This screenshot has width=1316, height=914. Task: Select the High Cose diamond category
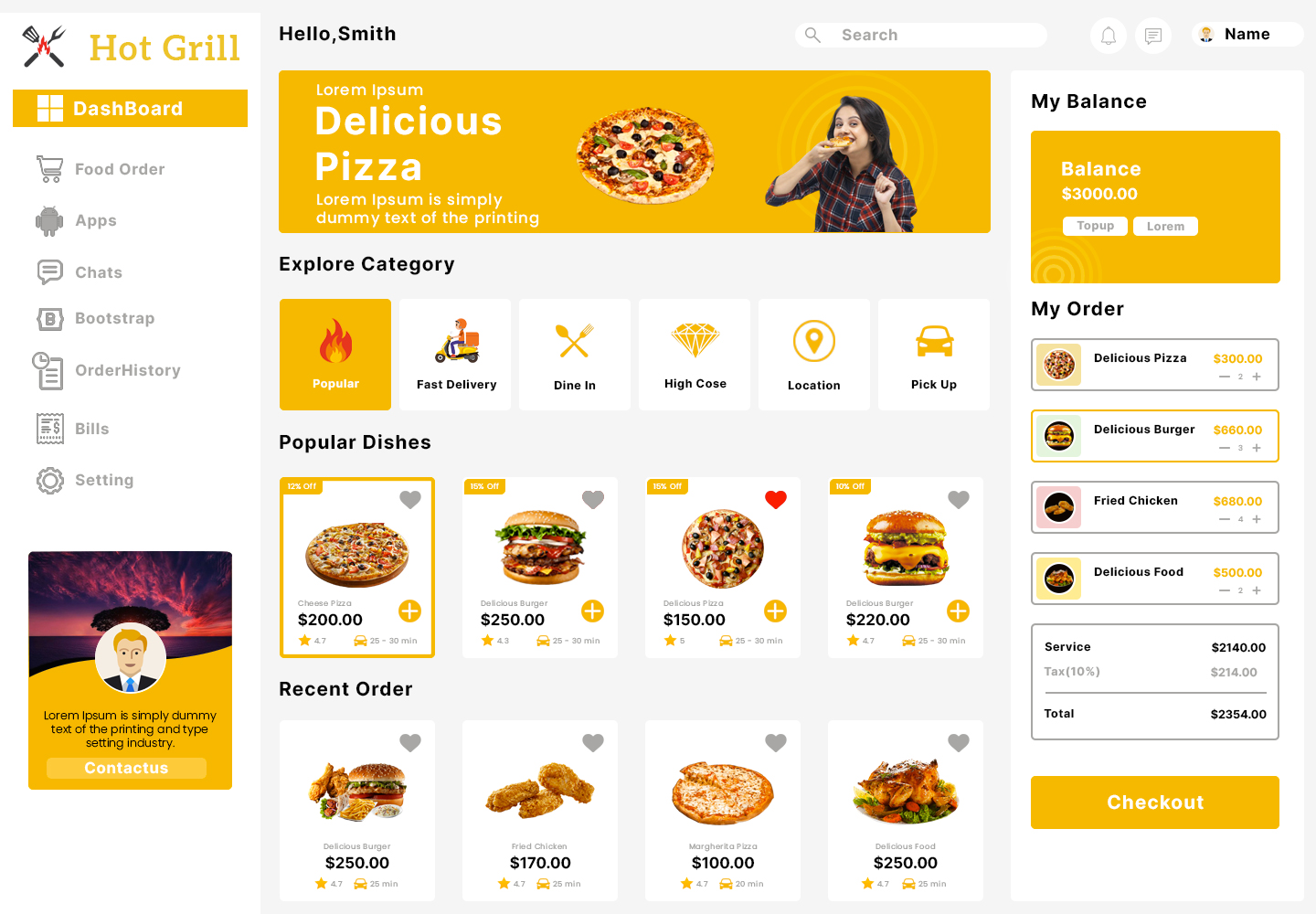tap(695, 355)
